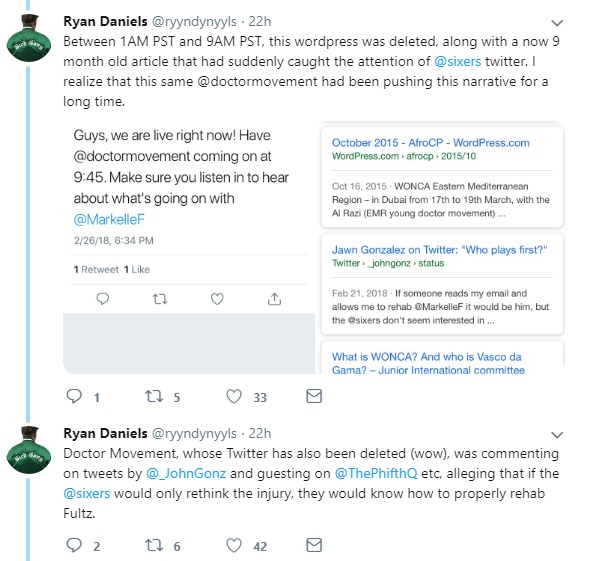View the embedded @MarkelleF tweet screenshot image

tap(189, 247)
